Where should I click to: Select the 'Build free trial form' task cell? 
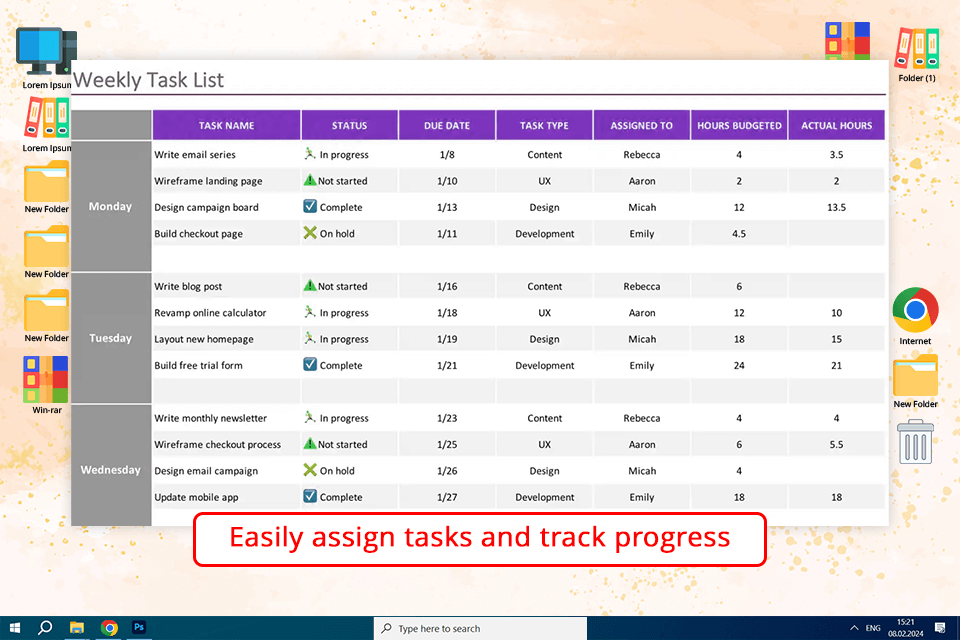point(227,365)
